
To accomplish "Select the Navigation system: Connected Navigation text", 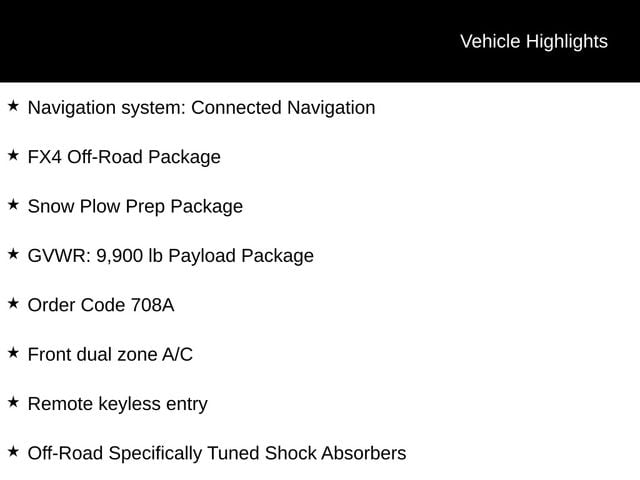I will pos(202,108).
